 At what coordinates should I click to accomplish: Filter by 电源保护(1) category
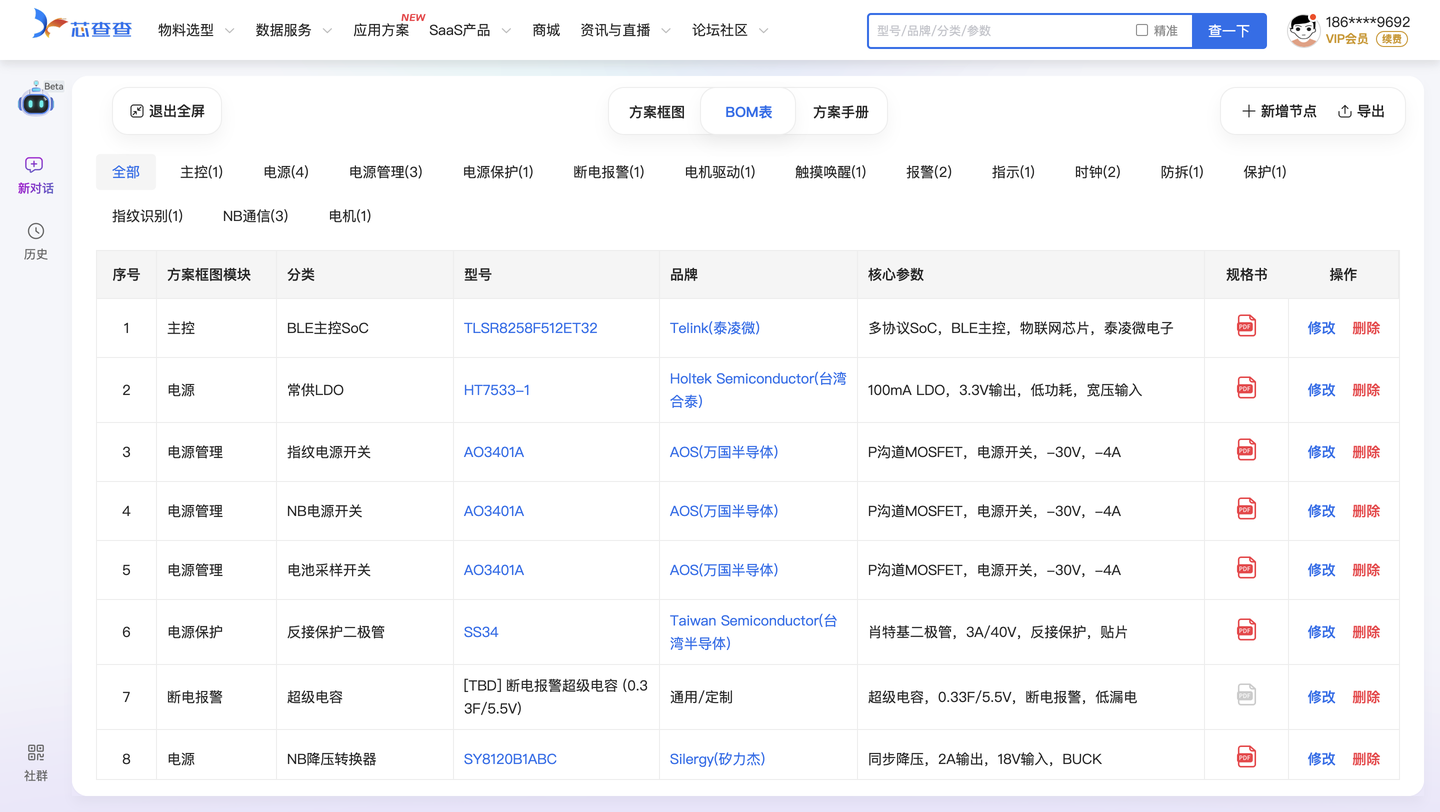click(x=498, y=172)
